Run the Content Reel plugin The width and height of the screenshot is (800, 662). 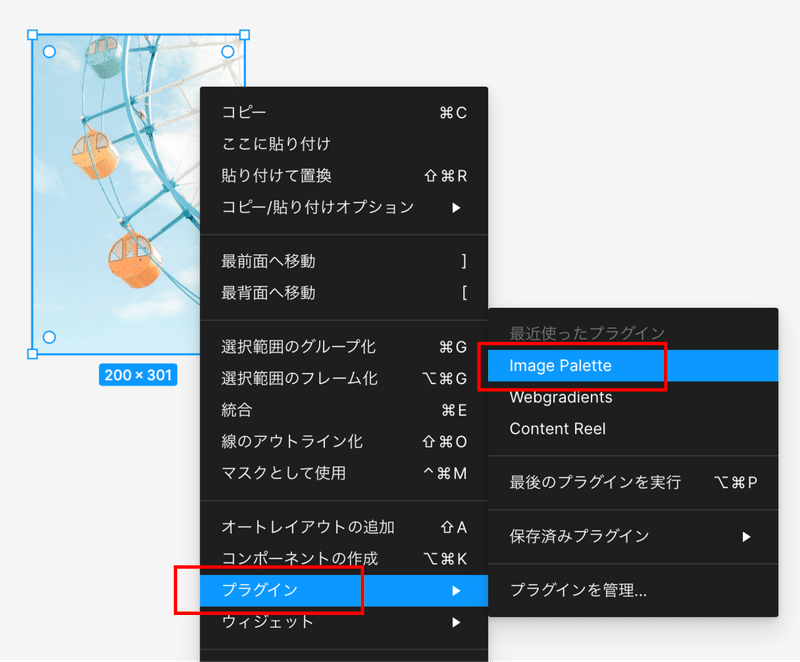[x=633, y=429]
